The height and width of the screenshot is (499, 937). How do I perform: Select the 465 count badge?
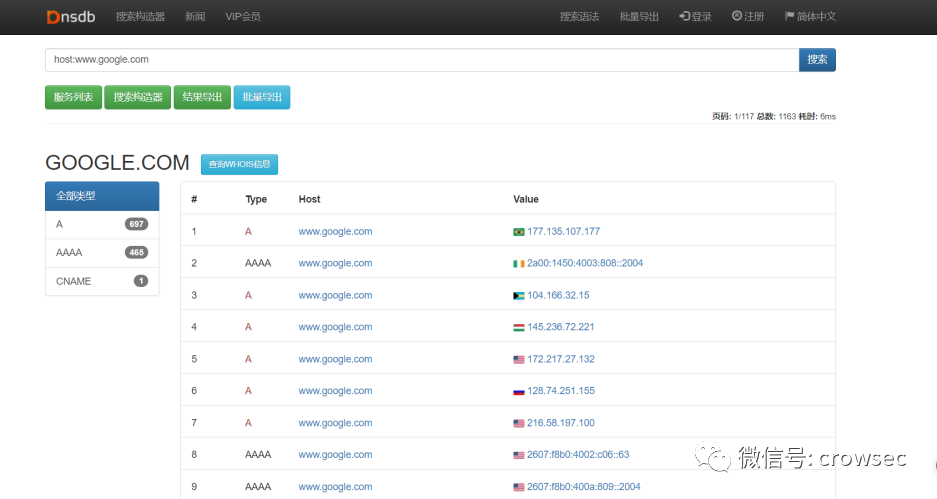(x=136, y=252)
